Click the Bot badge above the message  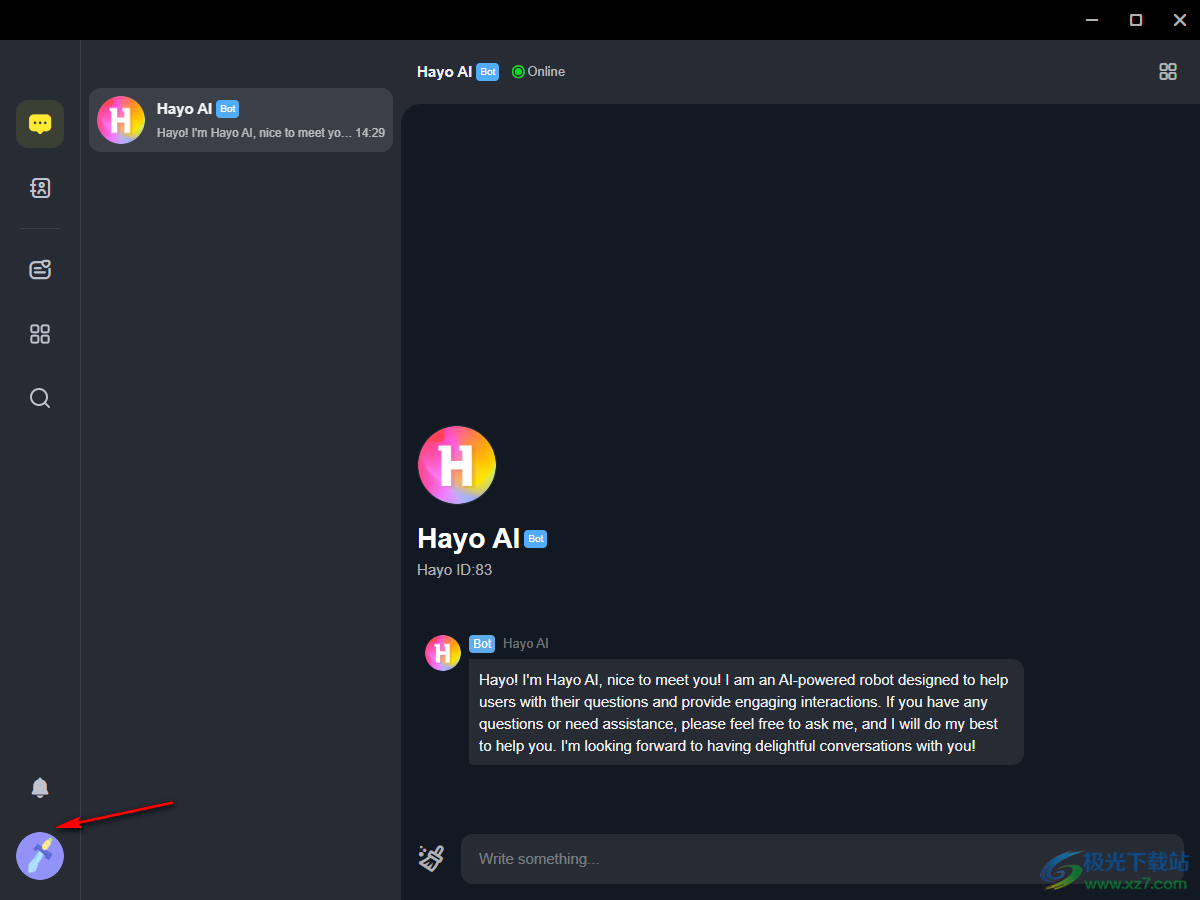coord(482,644)
